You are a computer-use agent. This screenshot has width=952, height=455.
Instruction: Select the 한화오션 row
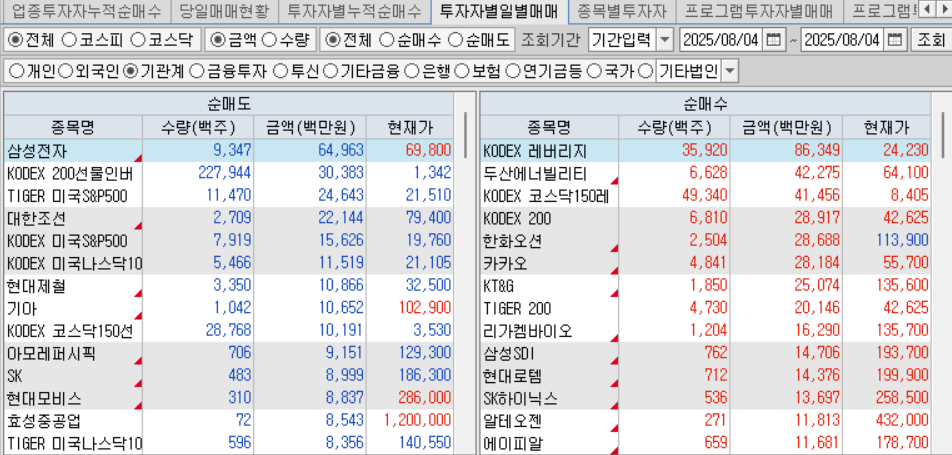point(706,241)
